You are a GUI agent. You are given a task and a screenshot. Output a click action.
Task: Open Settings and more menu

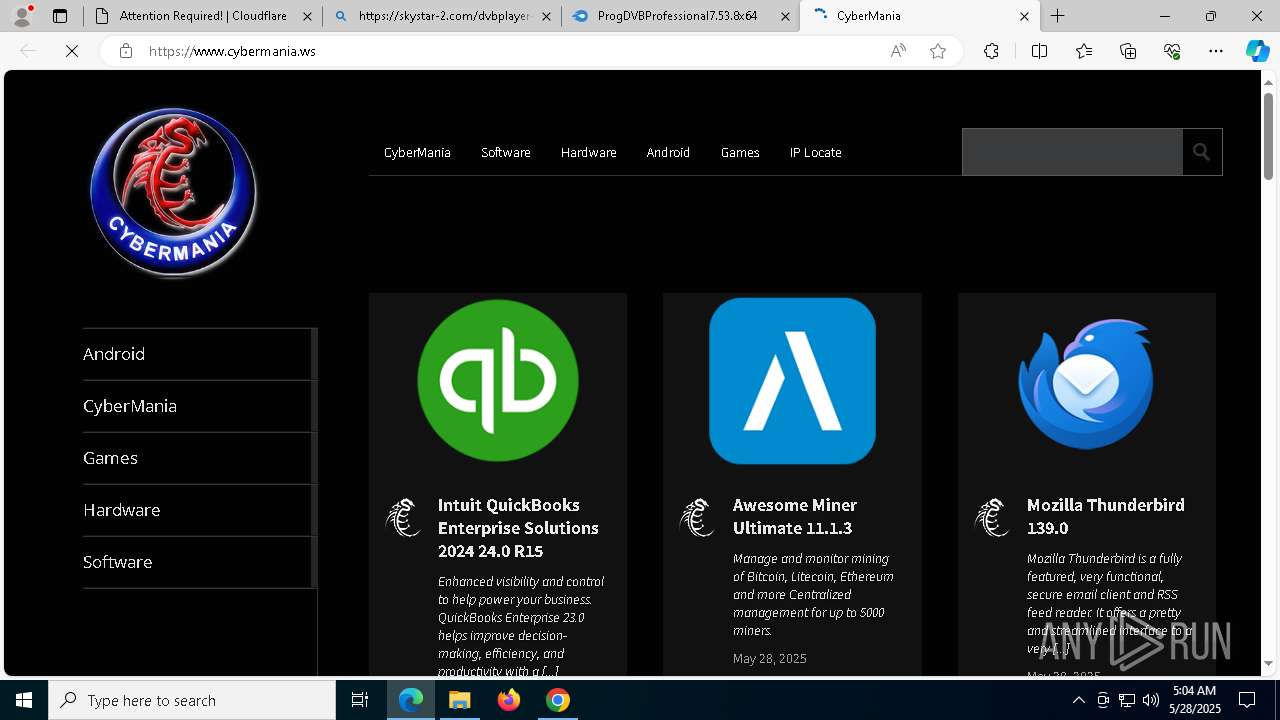[x=1216, y=51]
